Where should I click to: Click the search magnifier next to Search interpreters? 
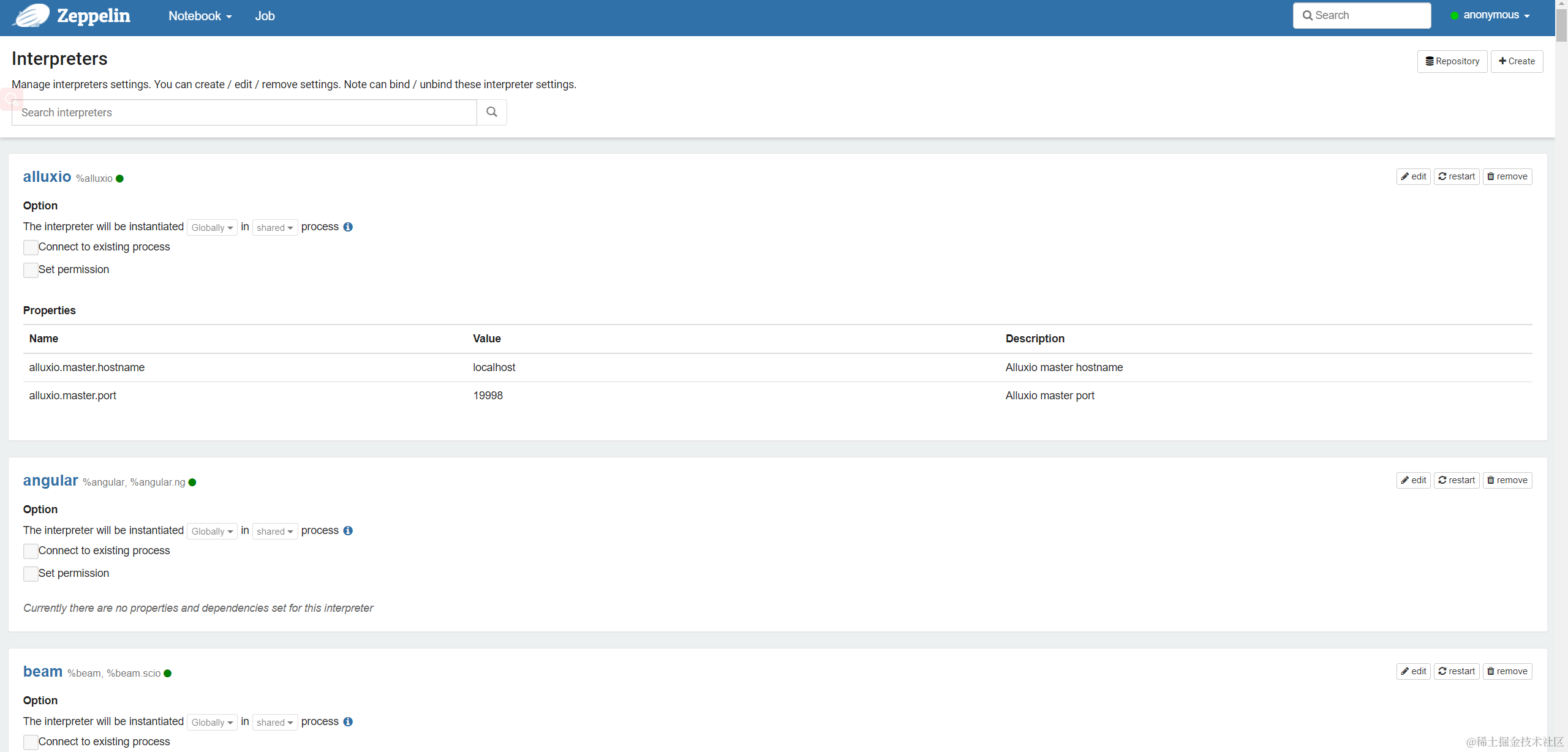491,112
